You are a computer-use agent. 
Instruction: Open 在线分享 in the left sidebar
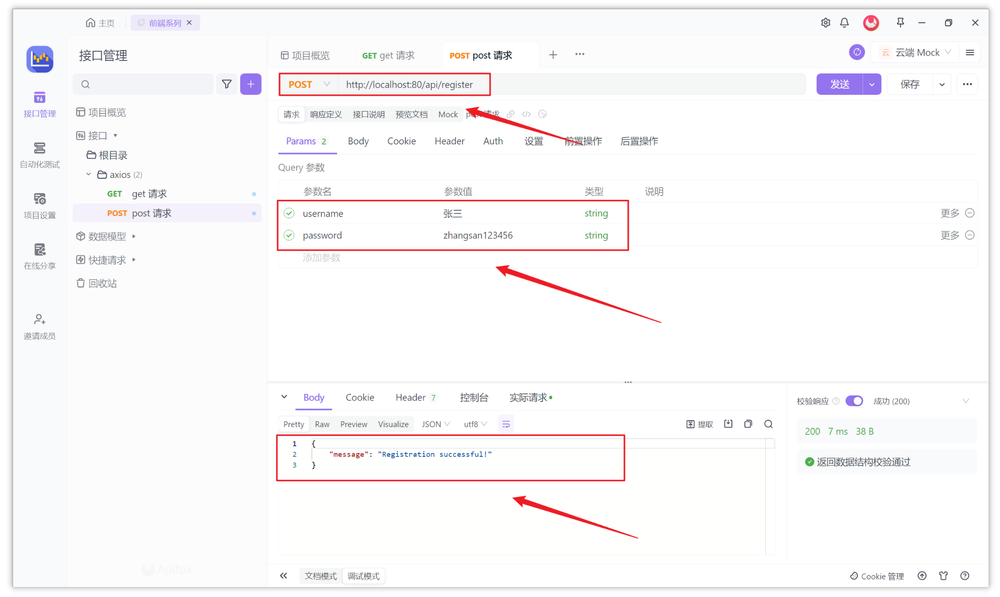coord(40,256)
